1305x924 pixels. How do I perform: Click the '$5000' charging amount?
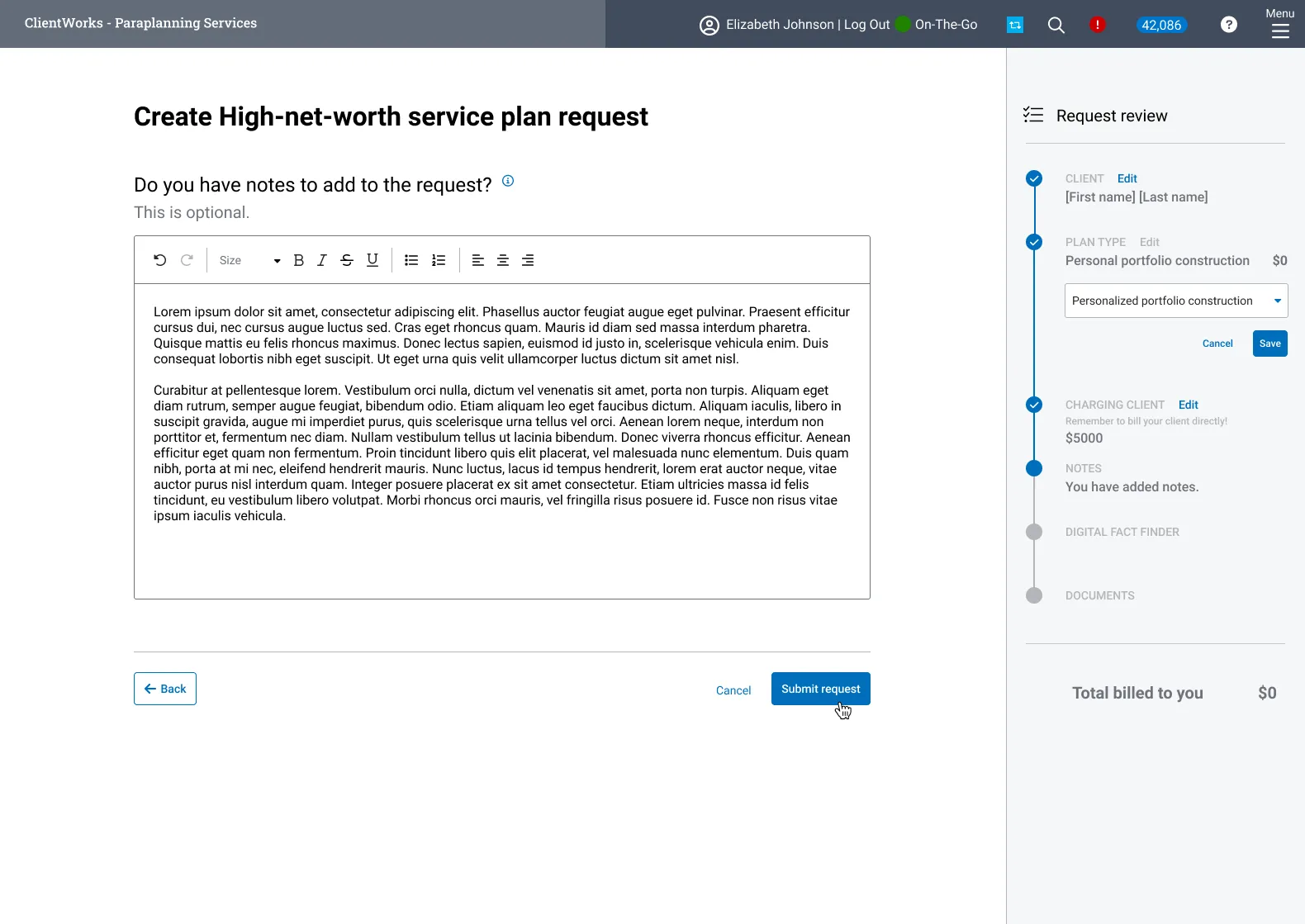1084,438
